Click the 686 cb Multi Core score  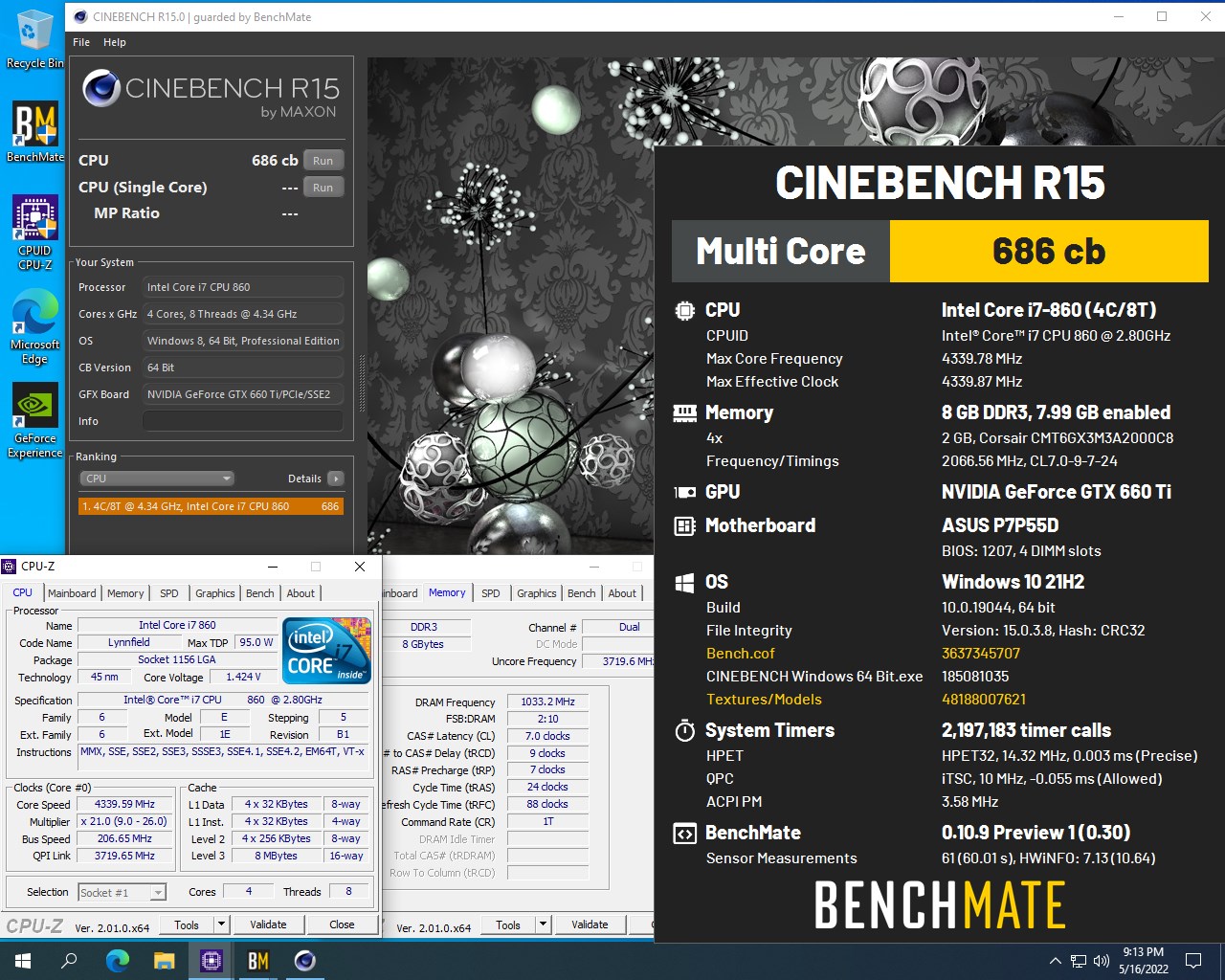[x=1049, y=252]
